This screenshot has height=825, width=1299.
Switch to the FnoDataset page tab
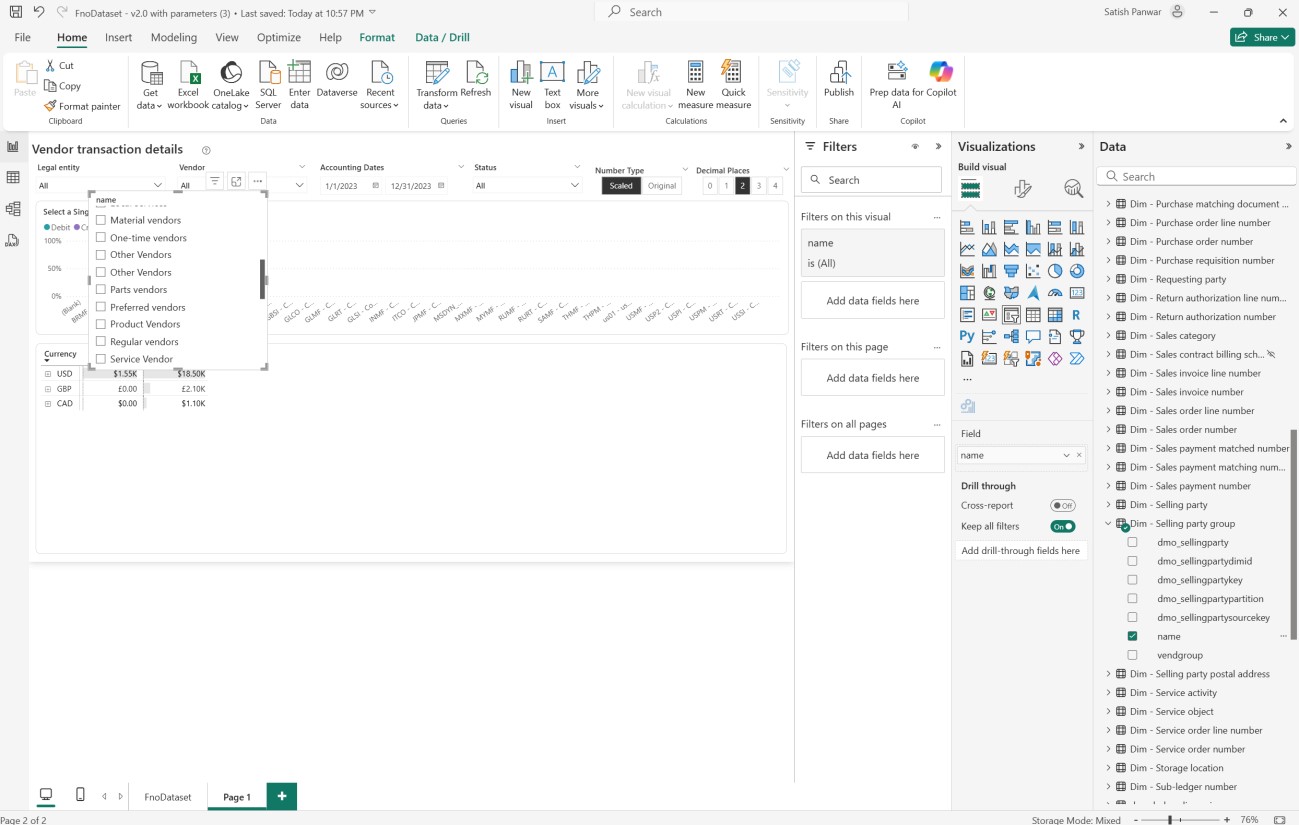pyautogui.click(x=167, y=797)
